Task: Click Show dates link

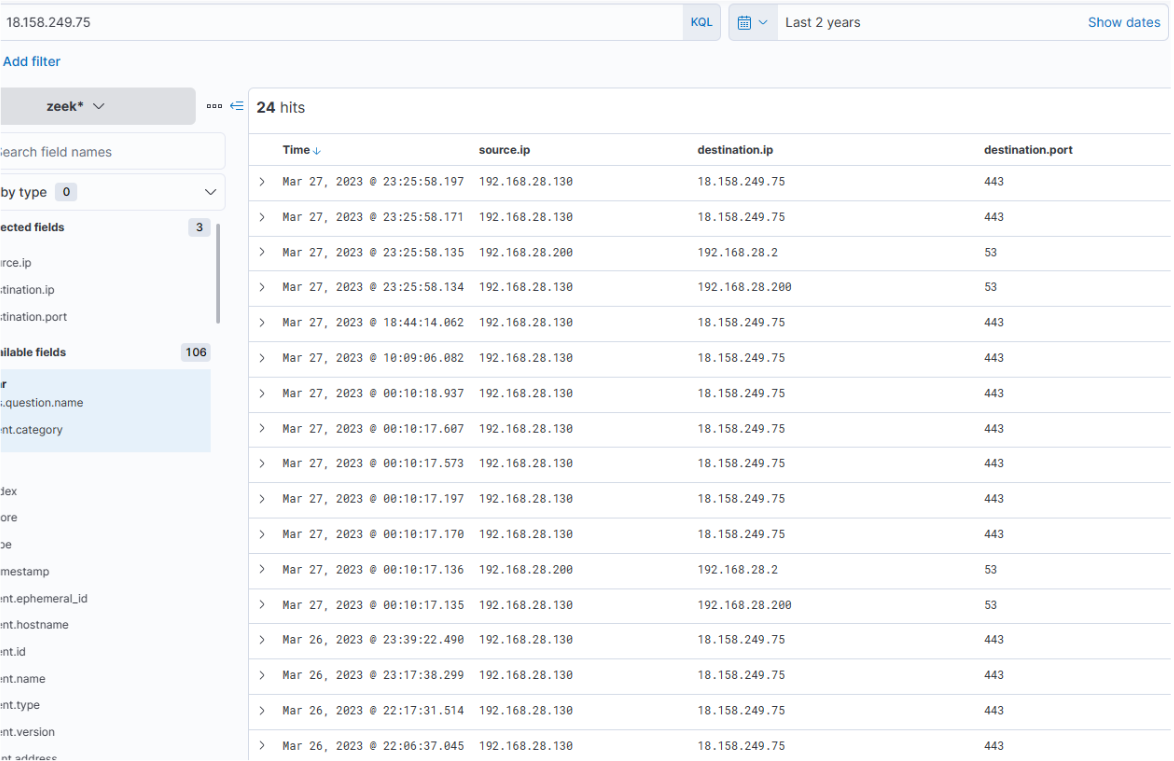Action: click(1123, 22)
